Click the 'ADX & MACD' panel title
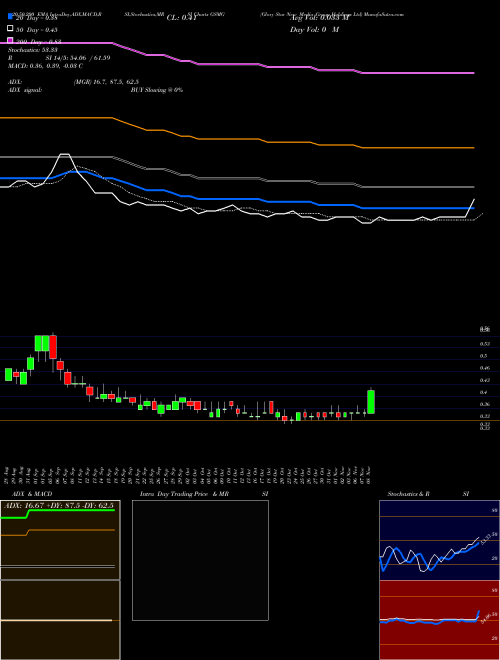Viewport: 500px width, 660px height. [32, 494]
